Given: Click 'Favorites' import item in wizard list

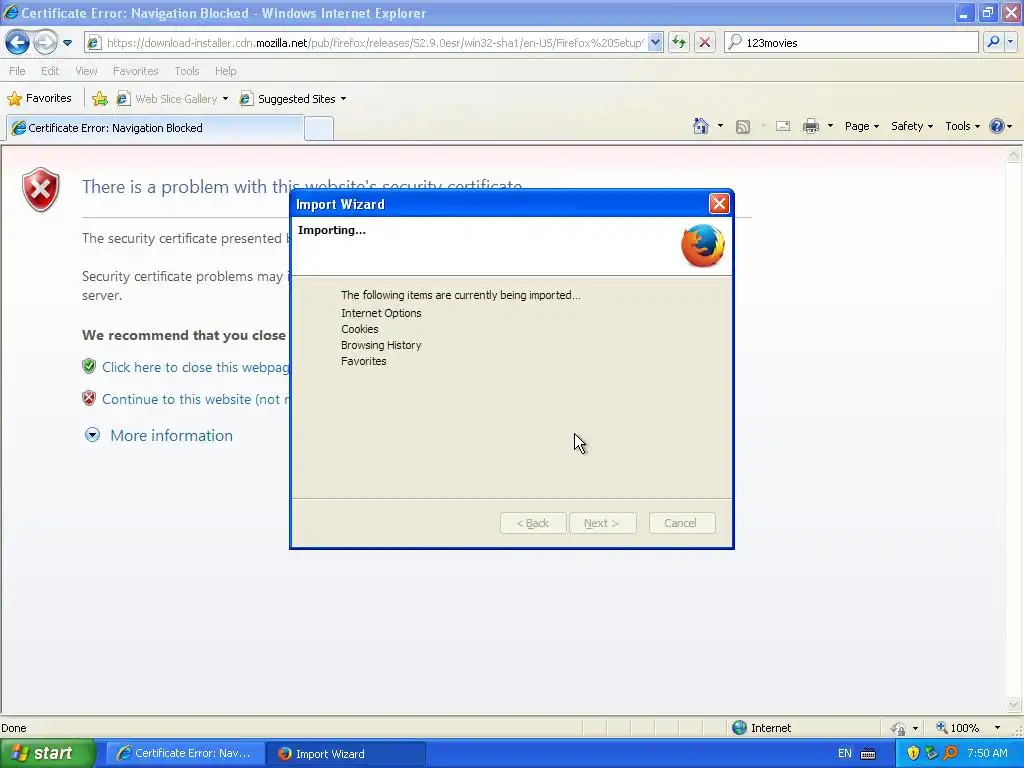Looking at the screenshot, I should coord(364,361).
